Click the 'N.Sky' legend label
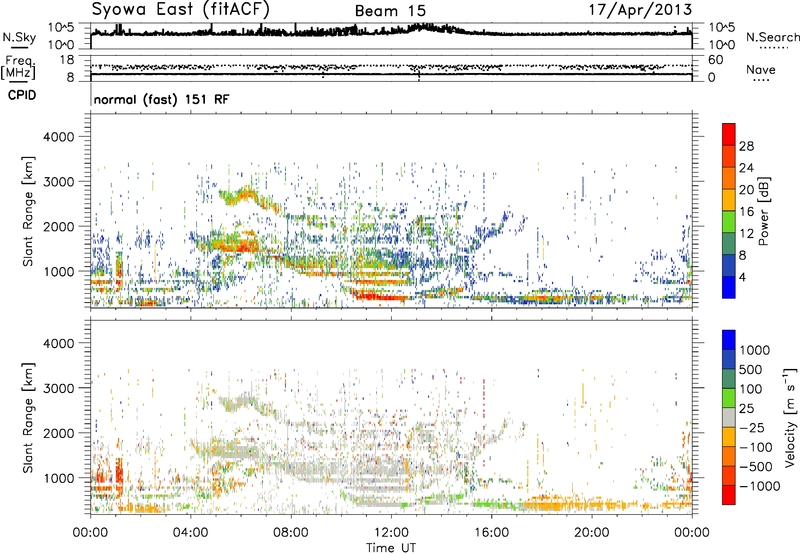 (19, 37)
